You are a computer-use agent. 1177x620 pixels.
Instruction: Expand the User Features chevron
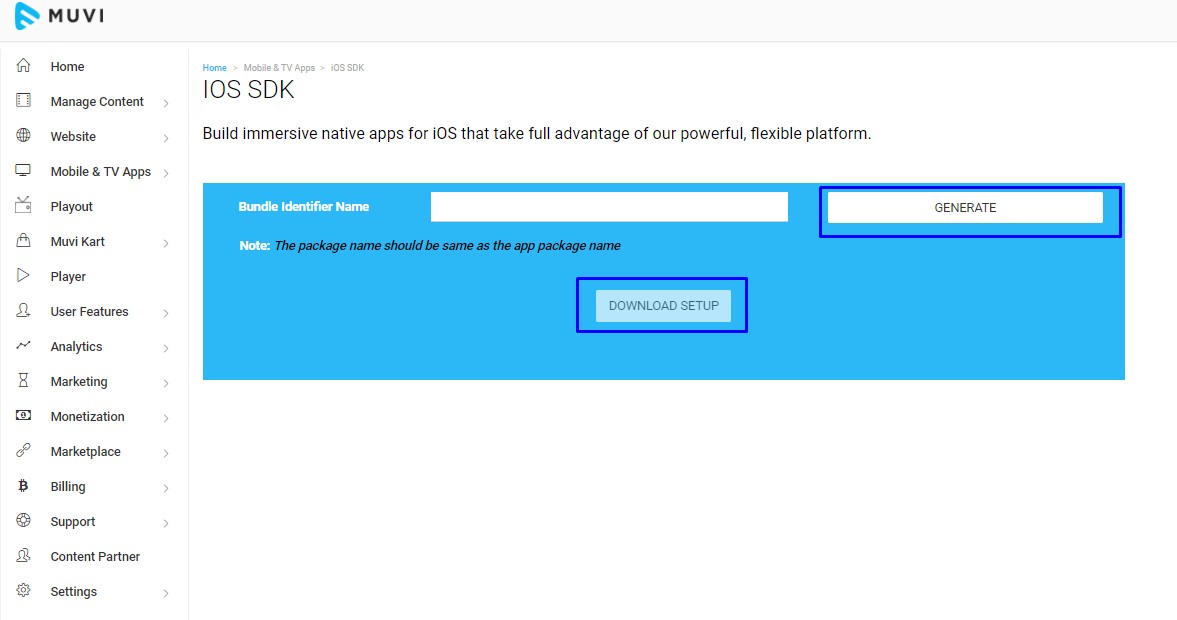pyautogui.click(x=166, y=313)
